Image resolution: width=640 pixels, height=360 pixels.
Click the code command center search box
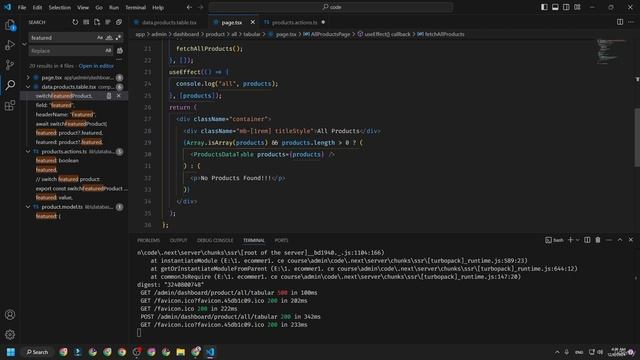(x=331, y=7)
